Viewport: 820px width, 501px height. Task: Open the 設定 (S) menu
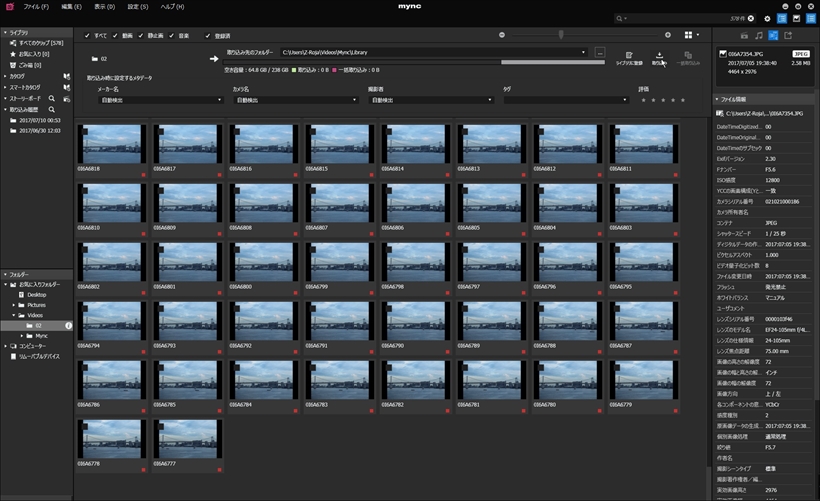pyautogui.click(x=138, y=7)
